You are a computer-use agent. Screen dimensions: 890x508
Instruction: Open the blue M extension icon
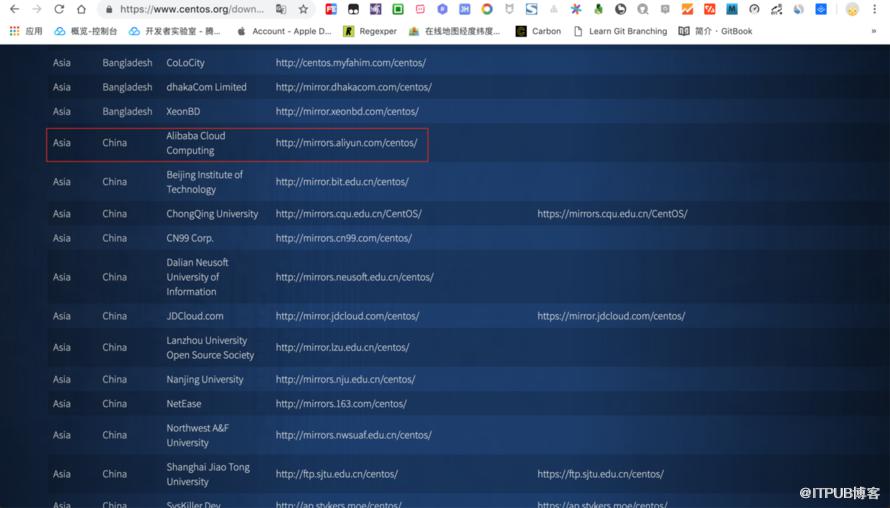pos(732,9)
